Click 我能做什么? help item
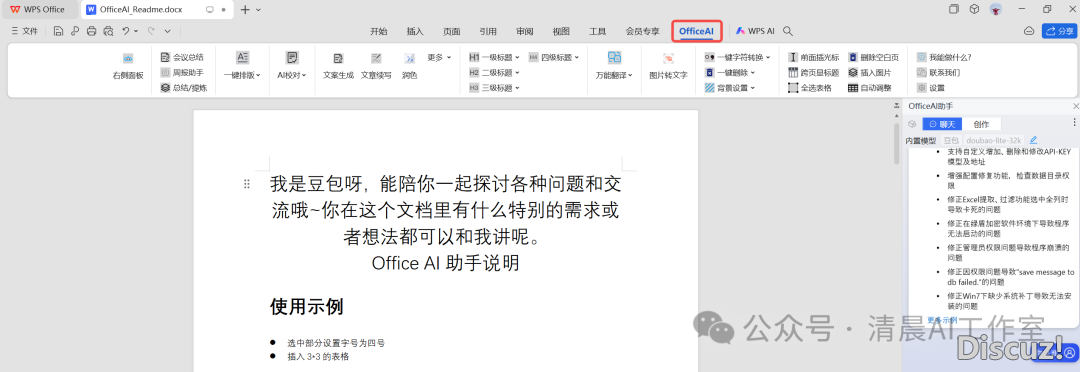The height and width of the screenshot is (372, 1080). tap(943, 57)
